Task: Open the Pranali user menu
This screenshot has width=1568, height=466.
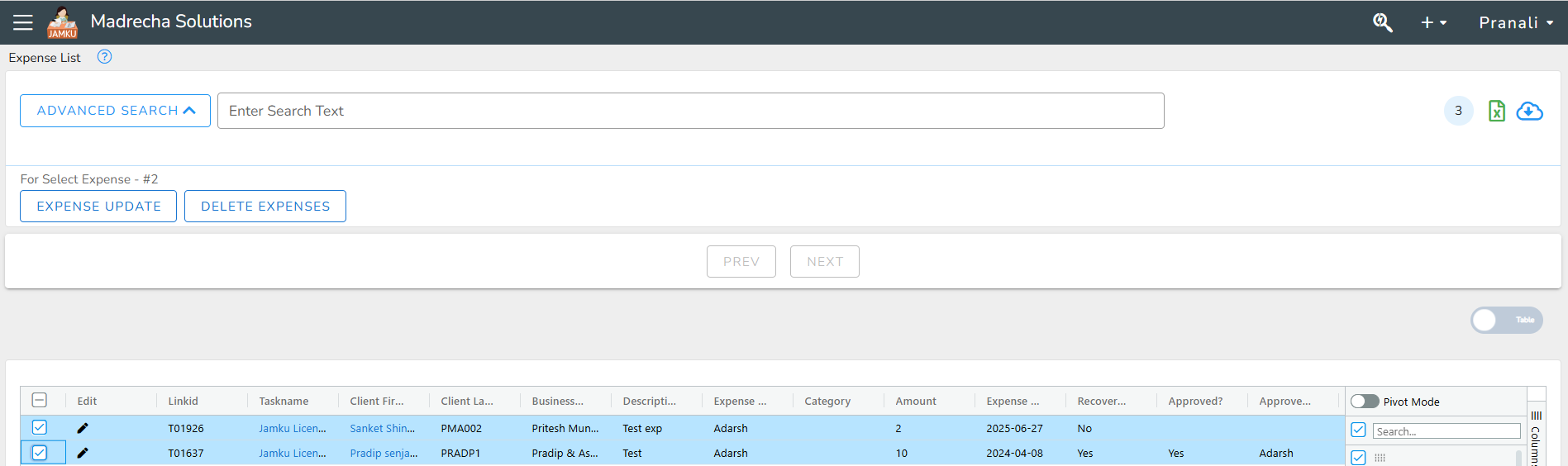Action: tap(1515, 22)
